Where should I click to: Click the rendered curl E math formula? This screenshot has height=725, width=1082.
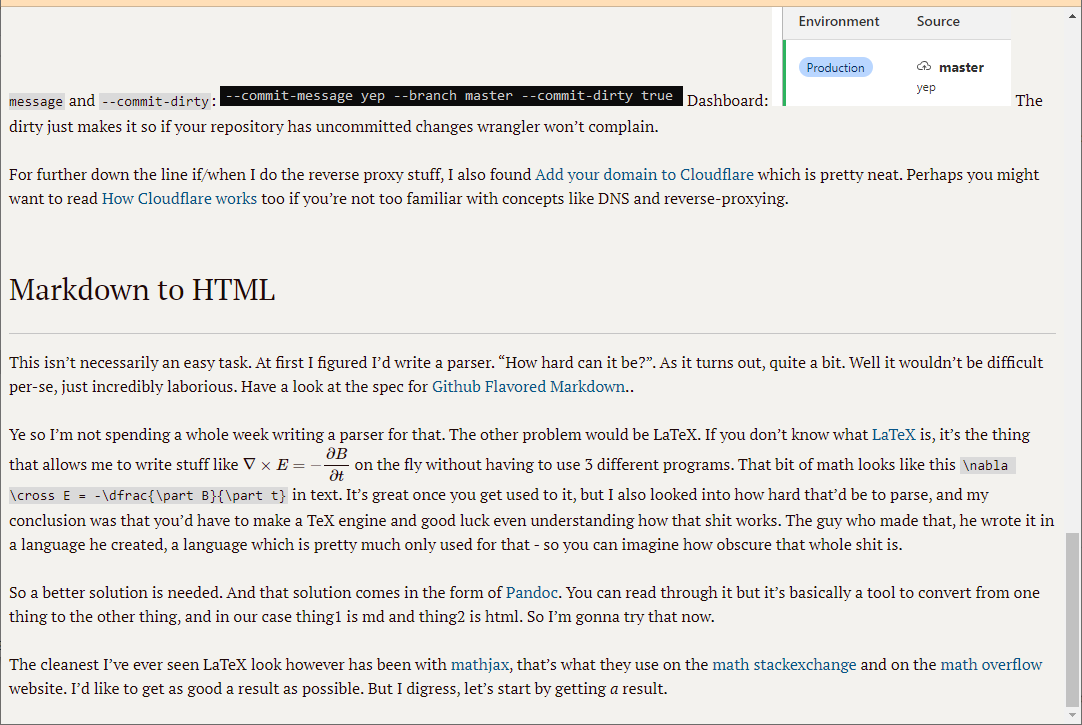point(295,464)
